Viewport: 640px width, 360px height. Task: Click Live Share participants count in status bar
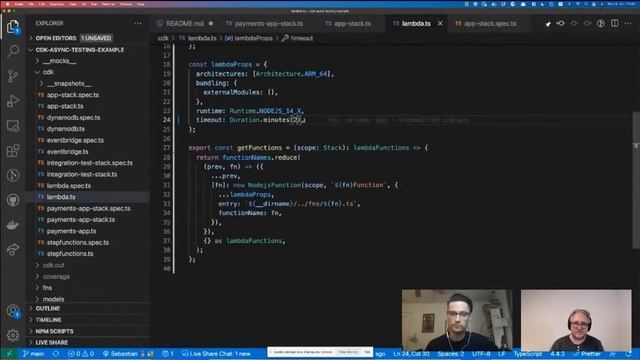pyautogui.click(x=168, y=354)
